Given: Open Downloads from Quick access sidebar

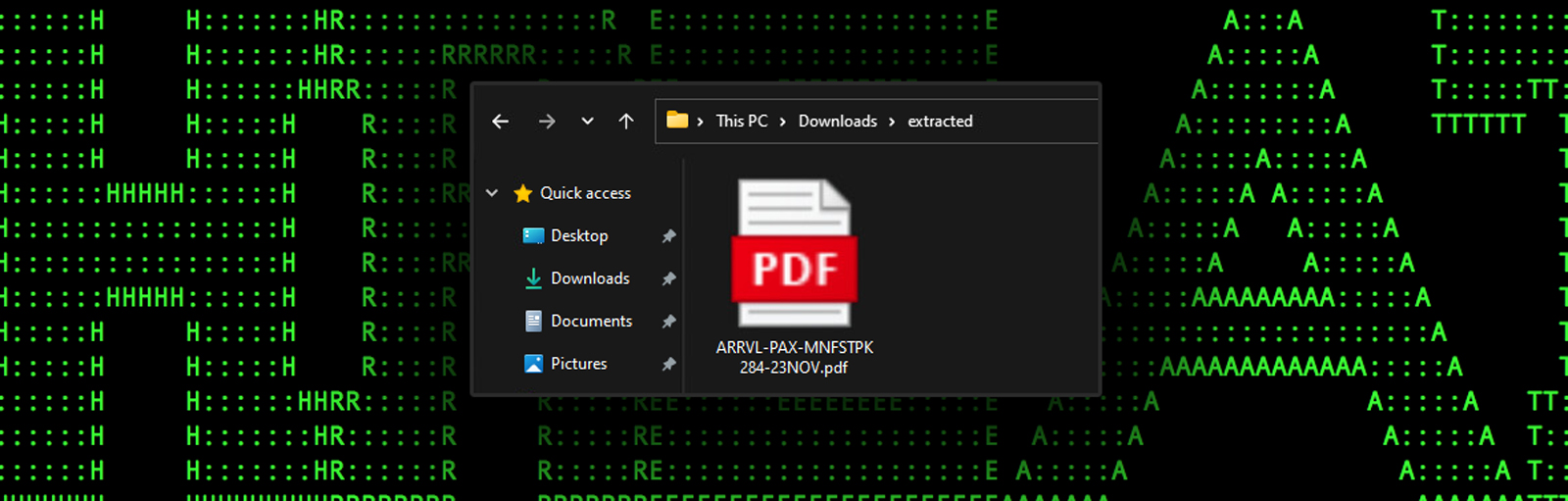Looking at the screenshot, I should click(x=589, y=278).
